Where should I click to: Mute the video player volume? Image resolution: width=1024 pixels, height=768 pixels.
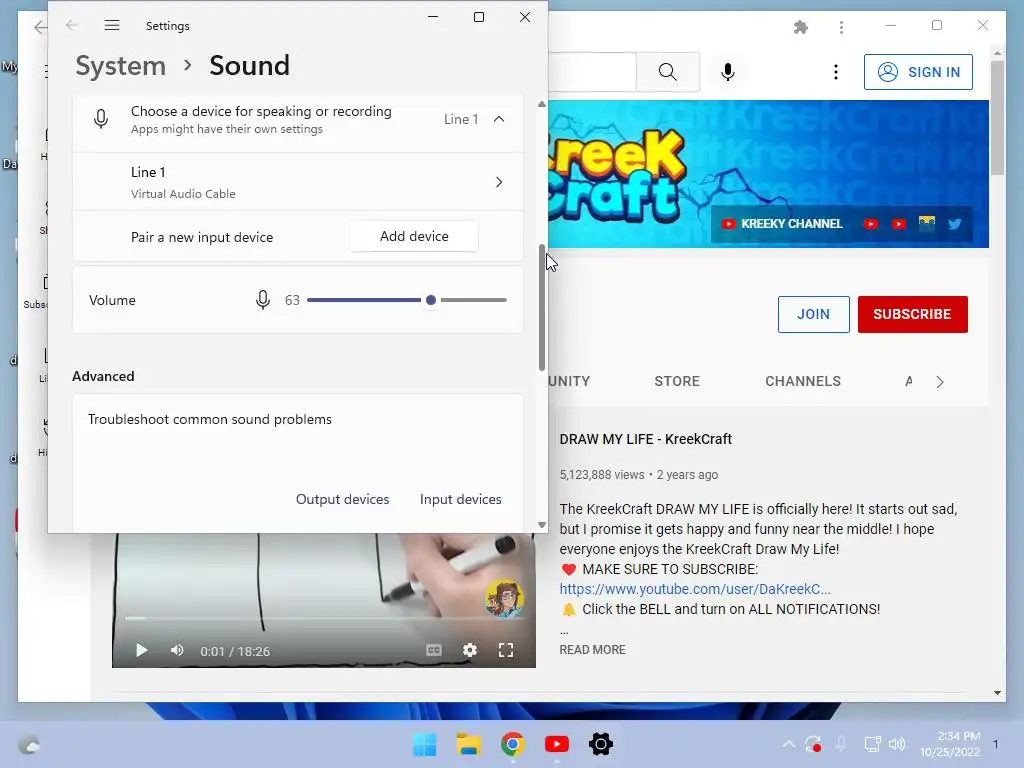(176, 650)
